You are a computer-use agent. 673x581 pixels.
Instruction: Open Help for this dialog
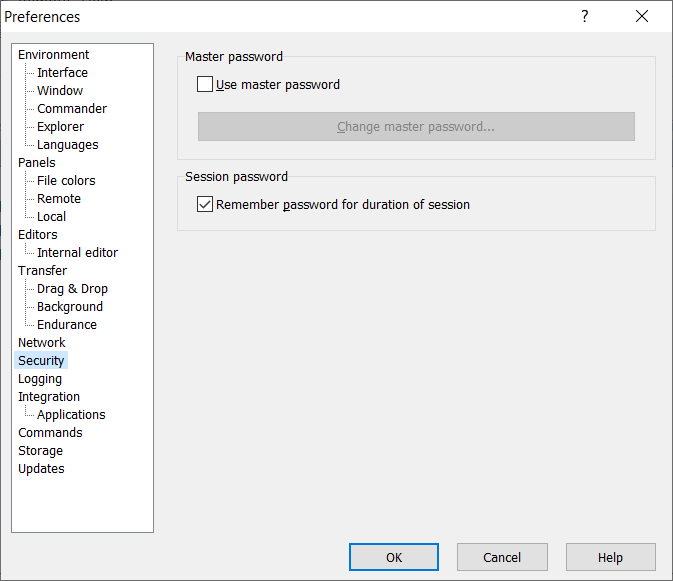tap(610, 557)
